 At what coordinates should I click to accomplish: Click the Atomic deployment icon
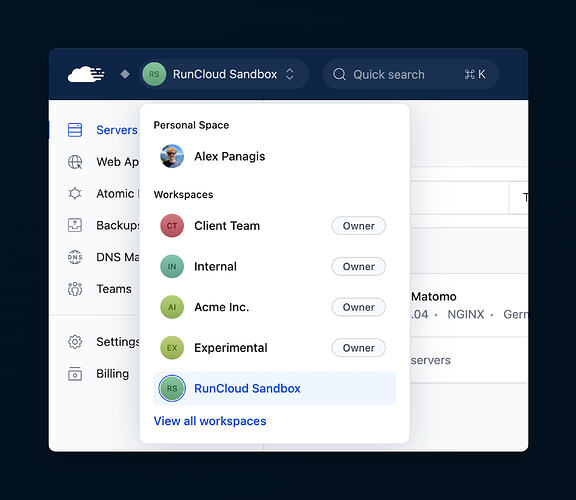pos(75,193)
